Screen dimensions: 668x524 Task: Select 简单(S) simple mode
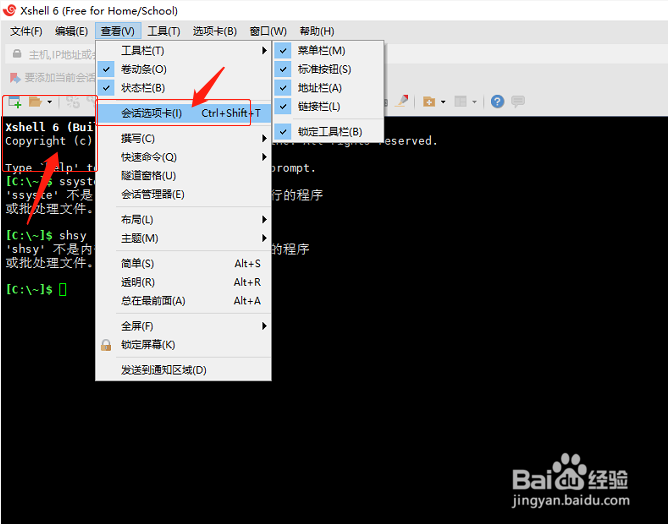click(184, 264)
